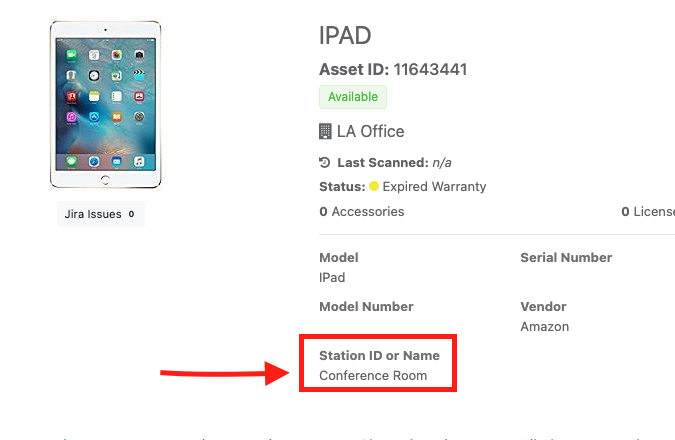
Task: Click the IPAD asset title heading
Action: point(345,36)
